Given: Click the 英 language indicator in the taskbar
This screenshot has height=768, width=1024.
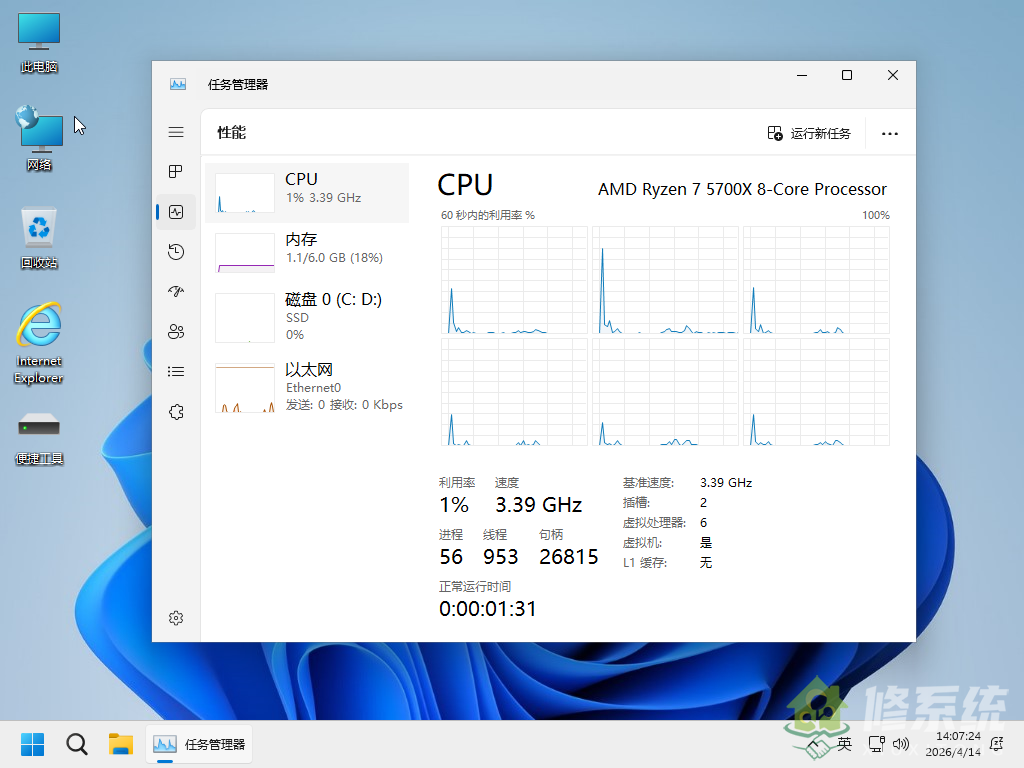Looking at the screenshot, I should [844, 744].
